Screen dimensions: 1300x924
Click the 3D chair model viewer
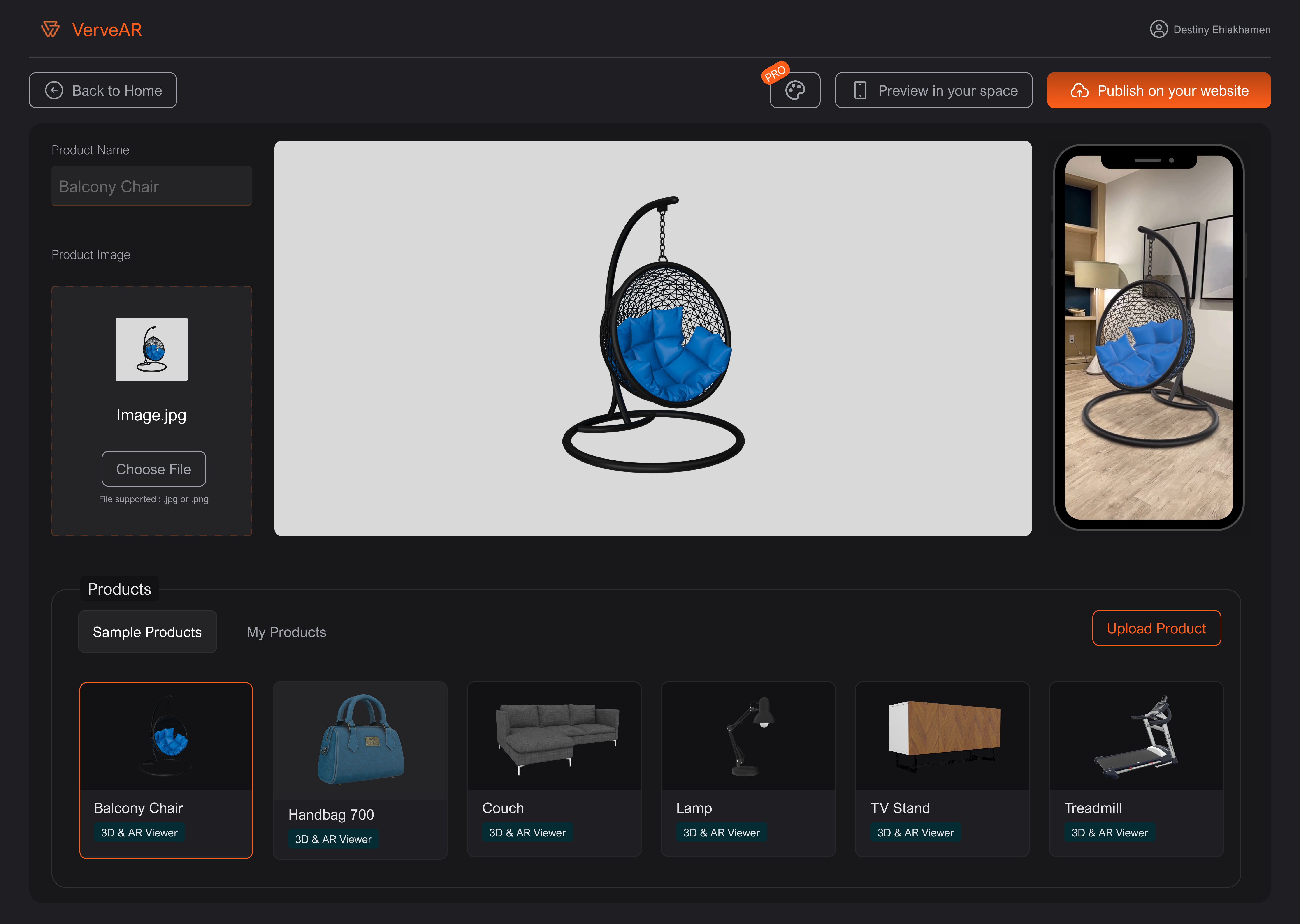[x=653, y=339]
